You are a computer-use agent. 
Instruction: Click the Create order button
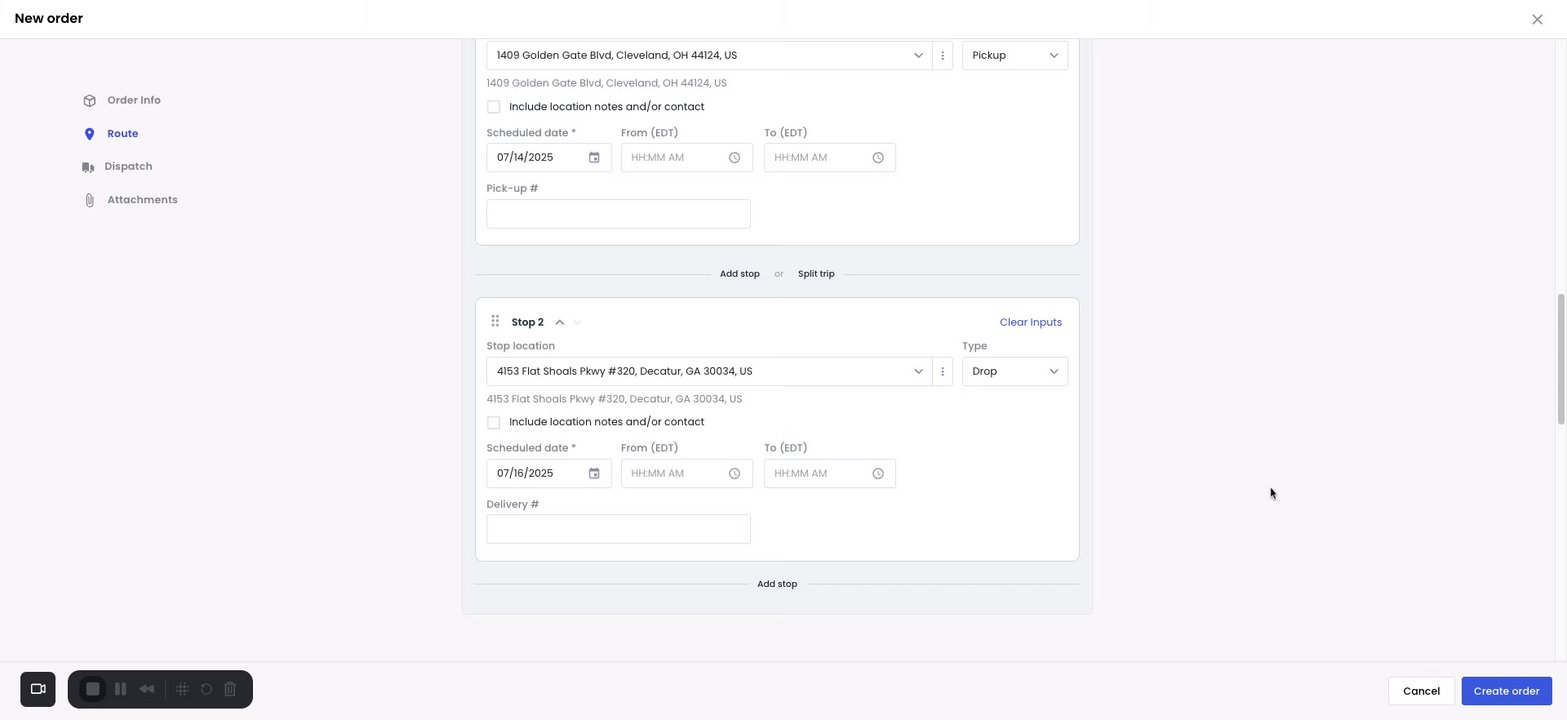pyautogui.click(x=1506, y=691)
